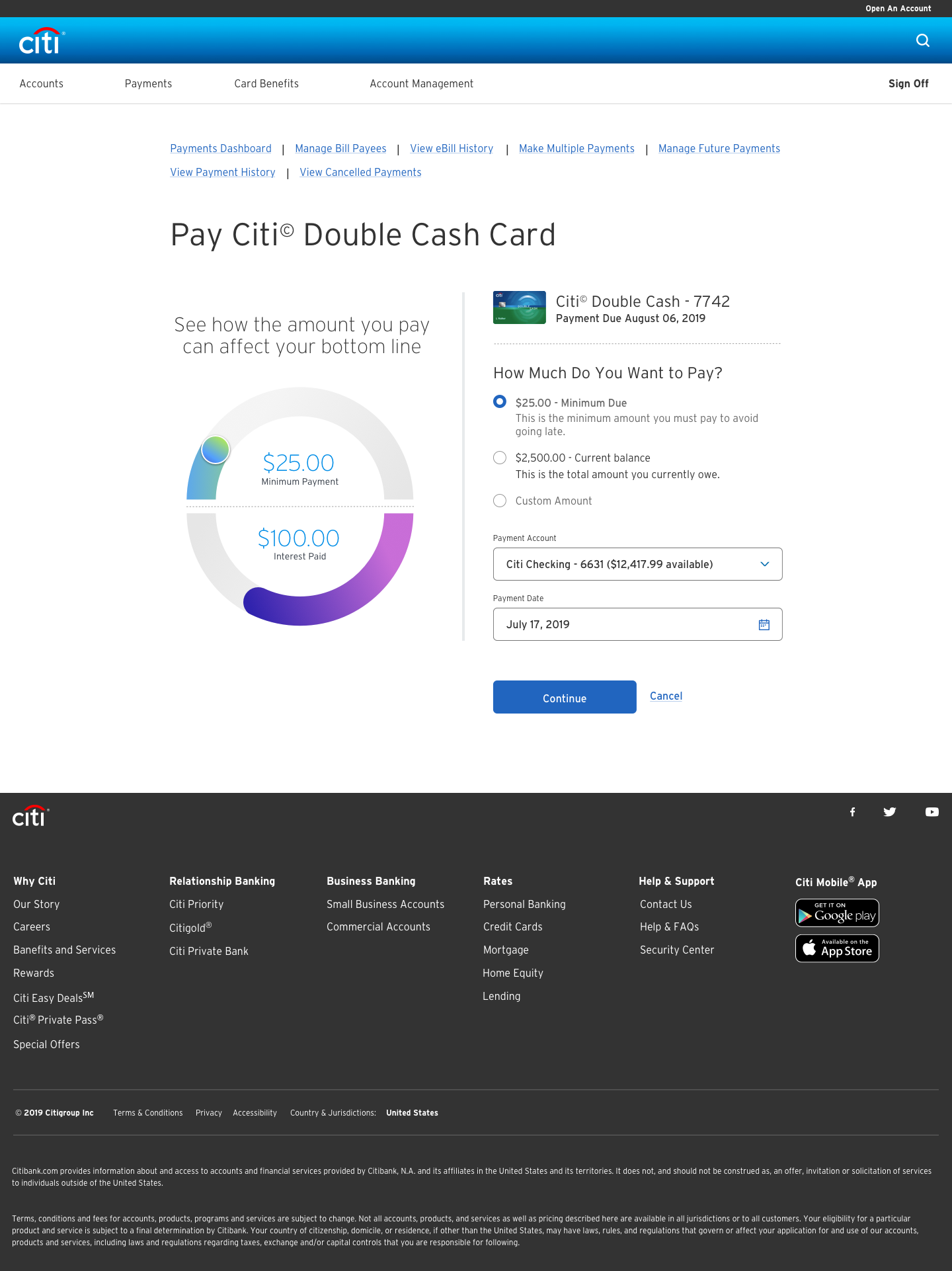Open Home Equity rates link
This screenshot has height=1271, width=952.
[x=513, y=973]
